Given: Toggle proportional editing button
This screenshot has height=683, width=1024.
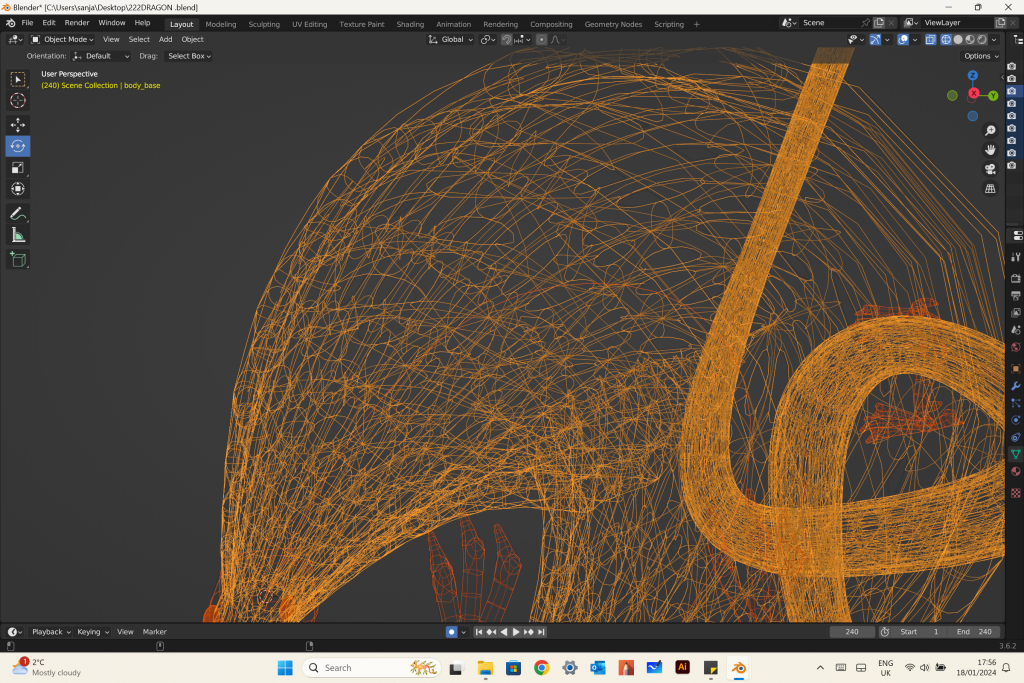Looking at the screenshot, I should (x=541, y=40).
